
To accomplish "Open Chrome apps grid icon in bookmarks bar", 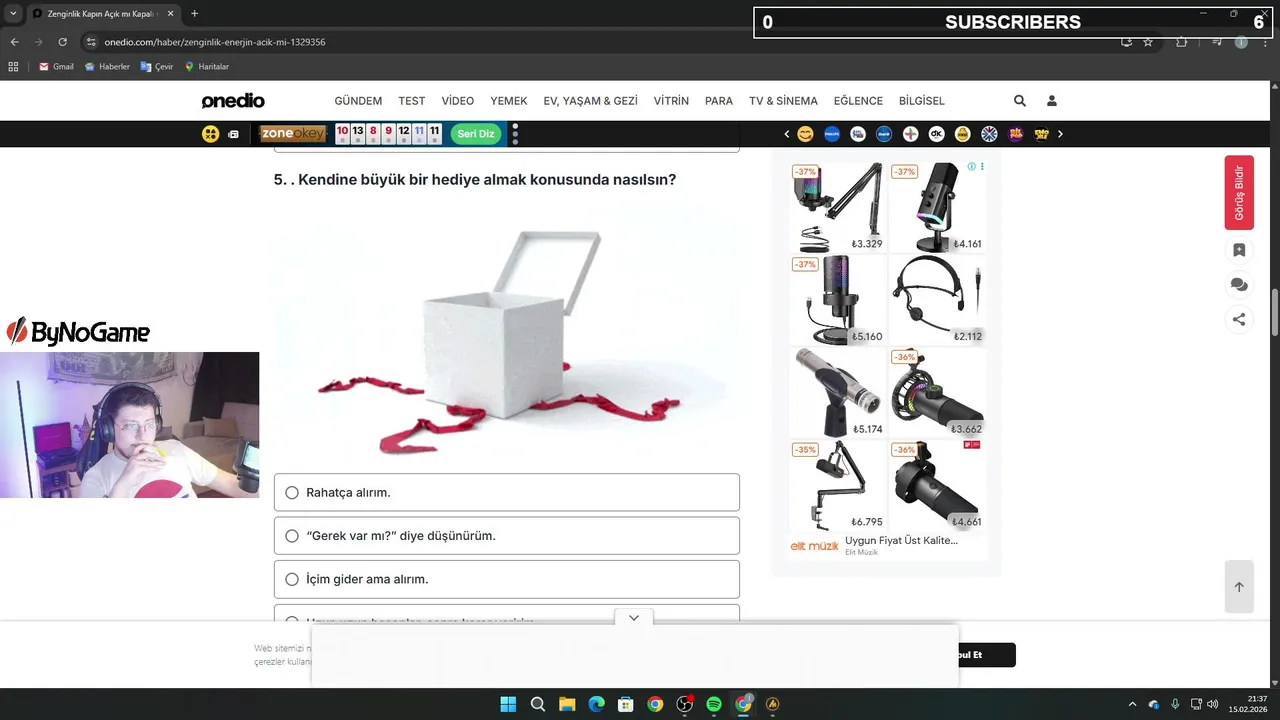I will click(x=13, y=67).
